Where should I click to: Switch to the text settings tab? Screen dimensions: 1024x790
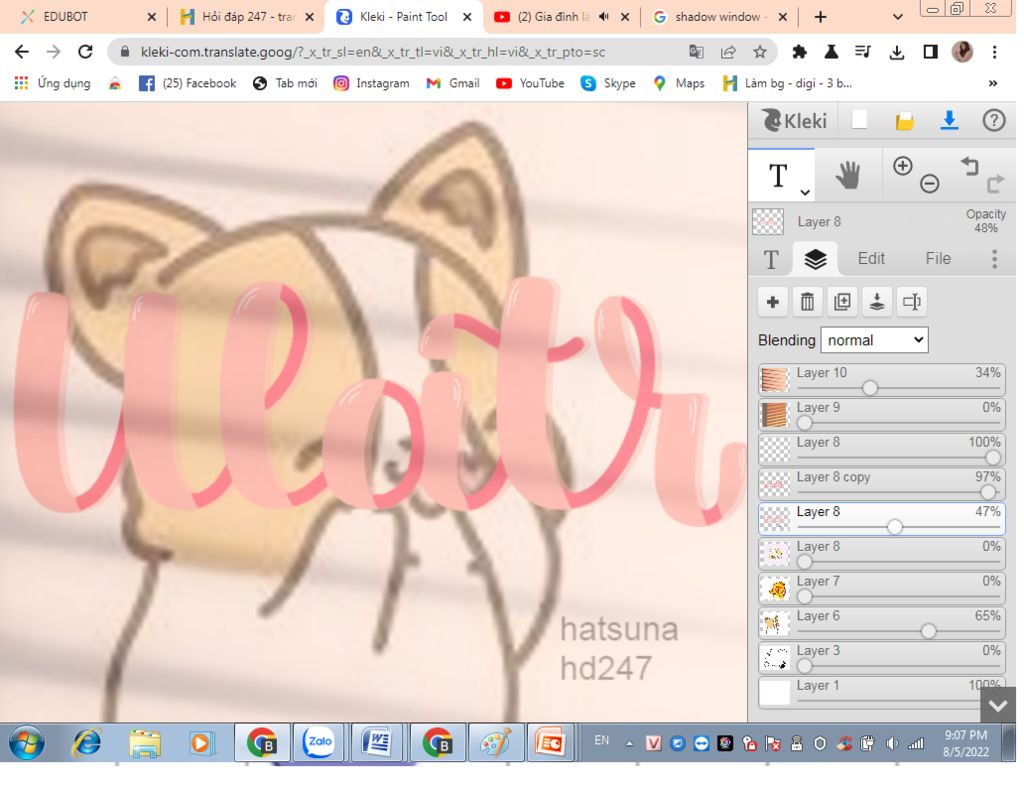[771, 259]
